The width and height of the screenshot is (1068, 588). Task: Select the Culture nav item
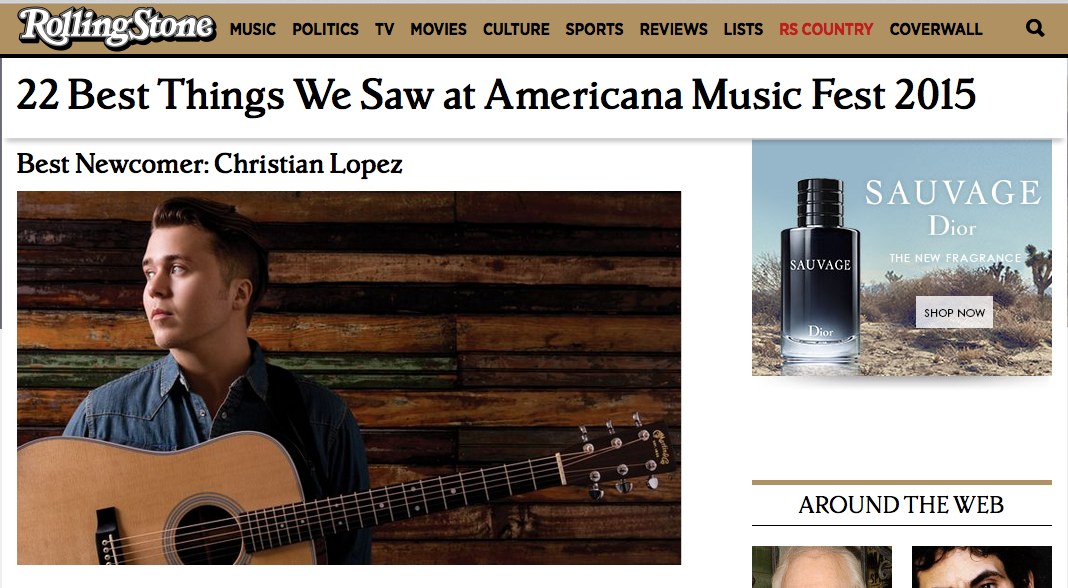[516, 29]
